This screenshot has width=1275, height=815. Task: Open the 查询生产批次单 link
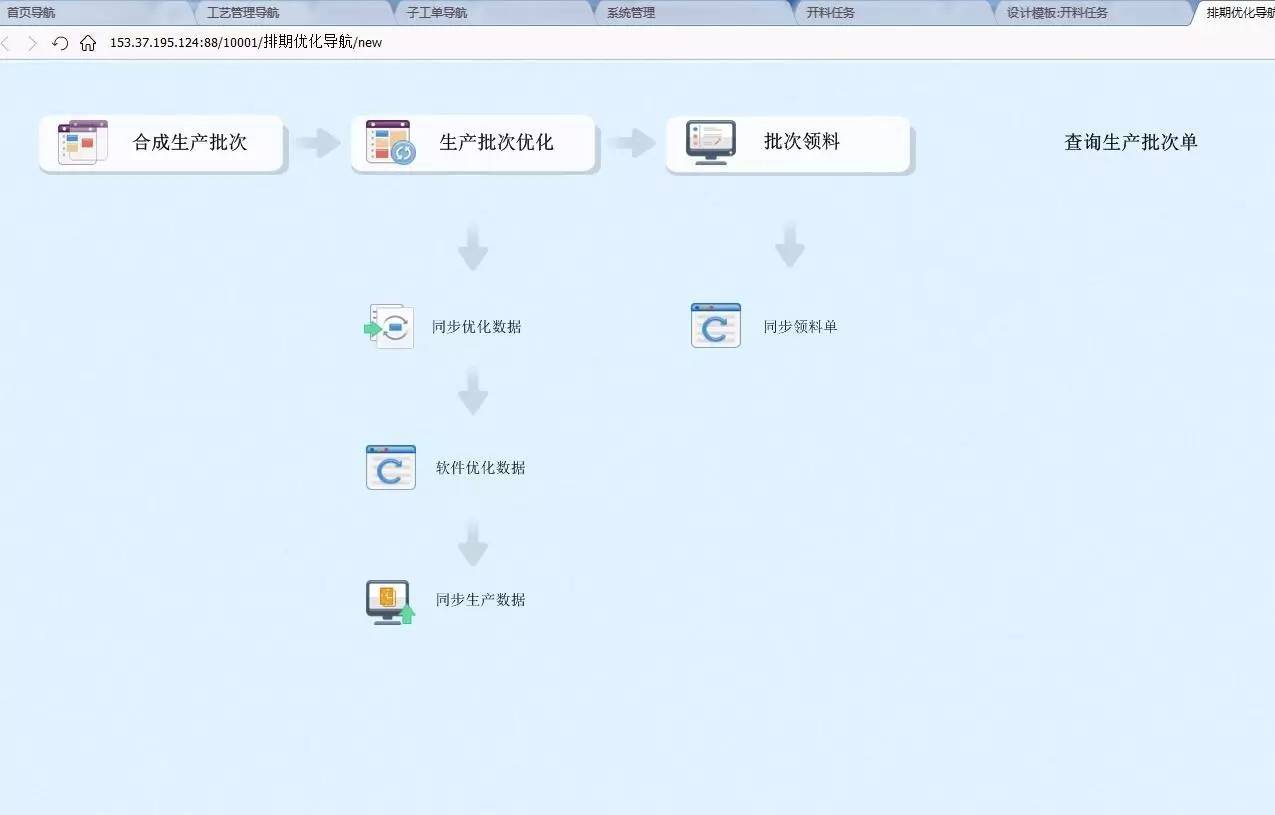(x=1130, y=142)
